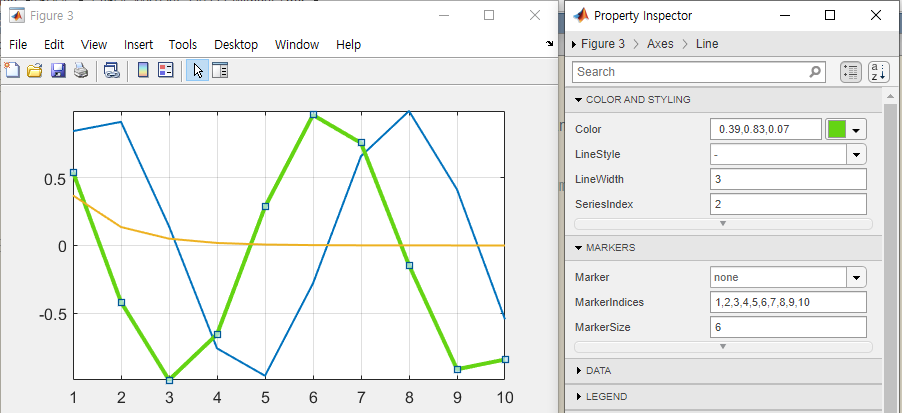Image resolution: width=902 pixels, height=413 pixels.
Task: Select the green line marker at x=10
Action: point(505,360)
